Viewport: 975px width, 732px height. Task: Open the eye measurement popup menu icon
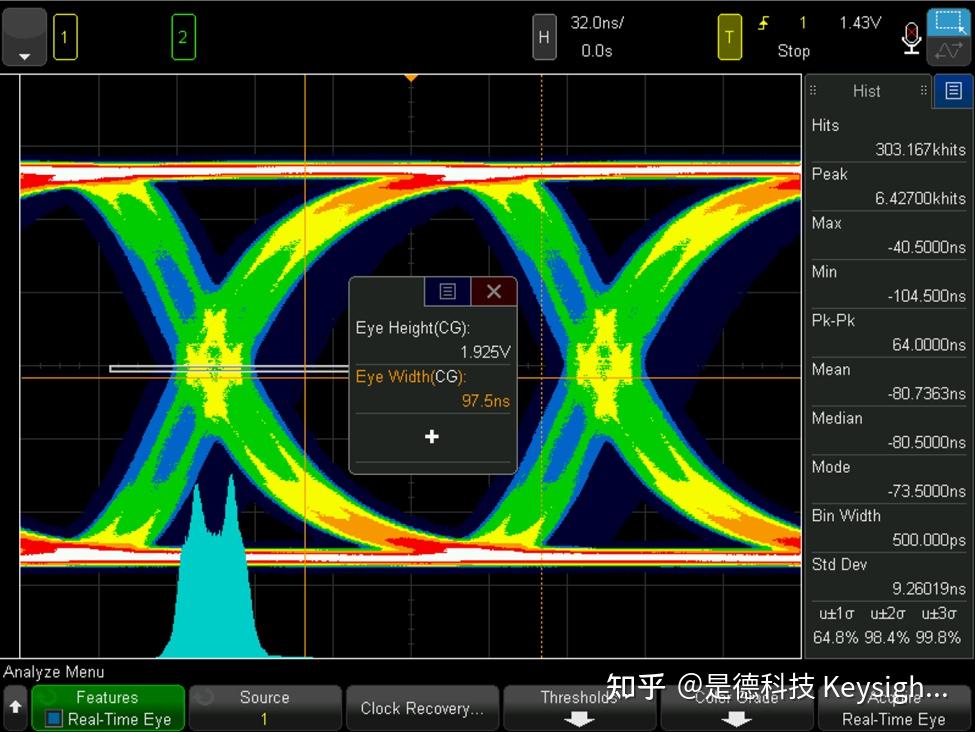[x=447, y=291]
